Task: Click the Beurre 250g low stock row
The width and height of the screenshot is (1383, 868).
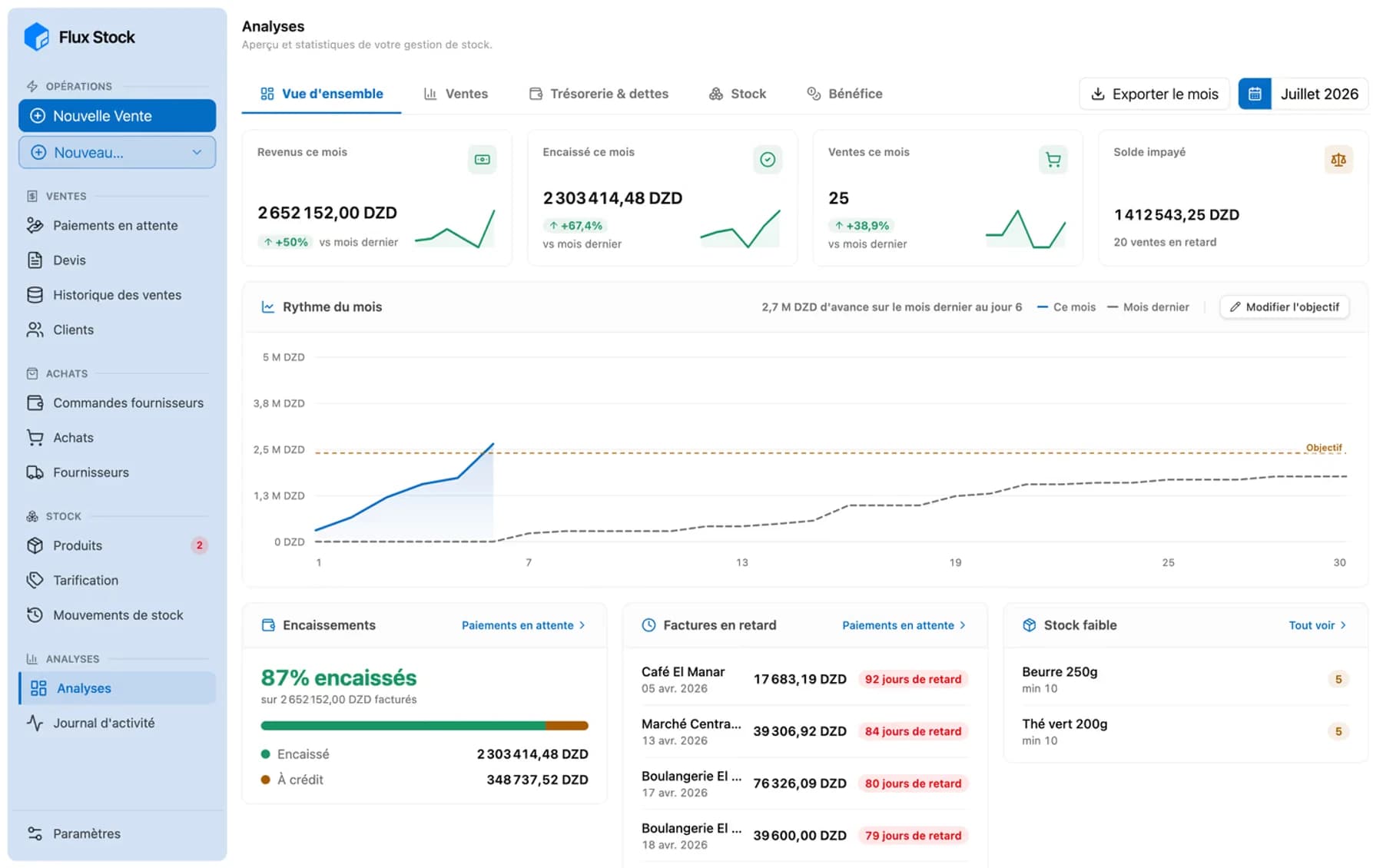Action: coord(1186,679)
